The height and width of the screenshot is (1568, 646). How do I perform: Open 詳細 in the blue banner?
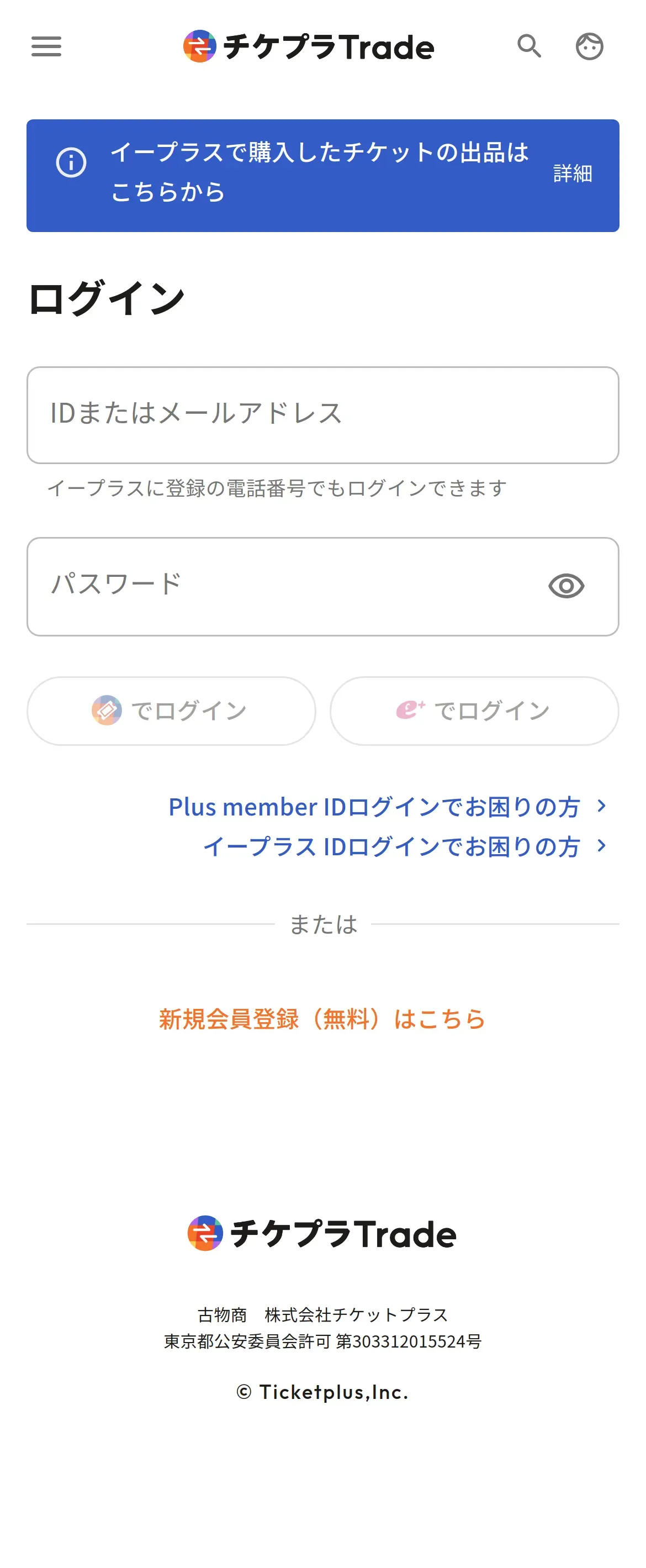573,174
